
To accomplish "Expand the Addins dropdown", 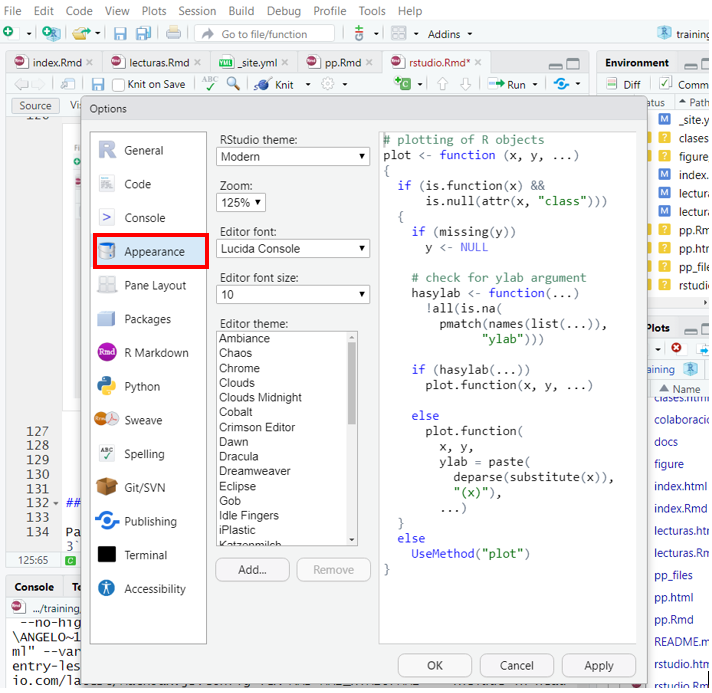I will tap(450, 34).
